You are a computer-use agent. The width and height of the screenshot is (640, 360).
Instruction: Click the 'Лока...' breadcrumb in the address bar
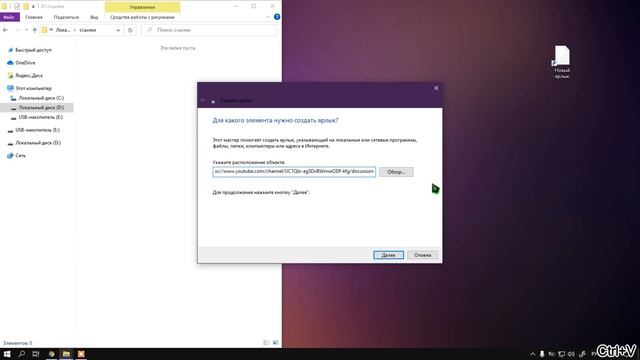tap(63, 30)
